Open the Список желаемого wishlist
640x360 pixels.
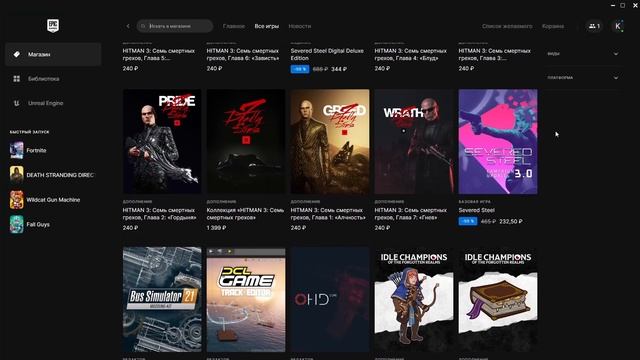coord(507,26)
